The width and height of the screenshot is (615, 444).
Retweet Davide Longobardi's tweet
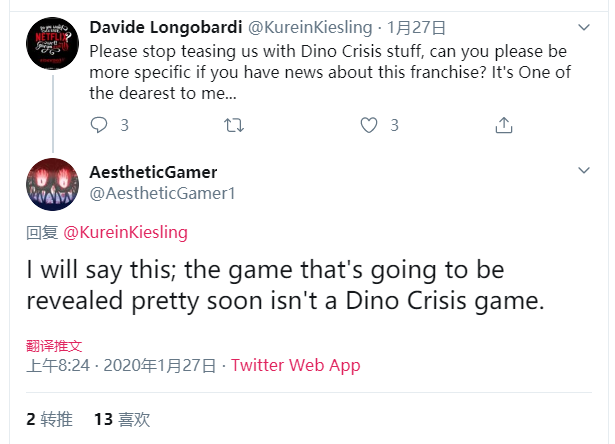[234, 125]
